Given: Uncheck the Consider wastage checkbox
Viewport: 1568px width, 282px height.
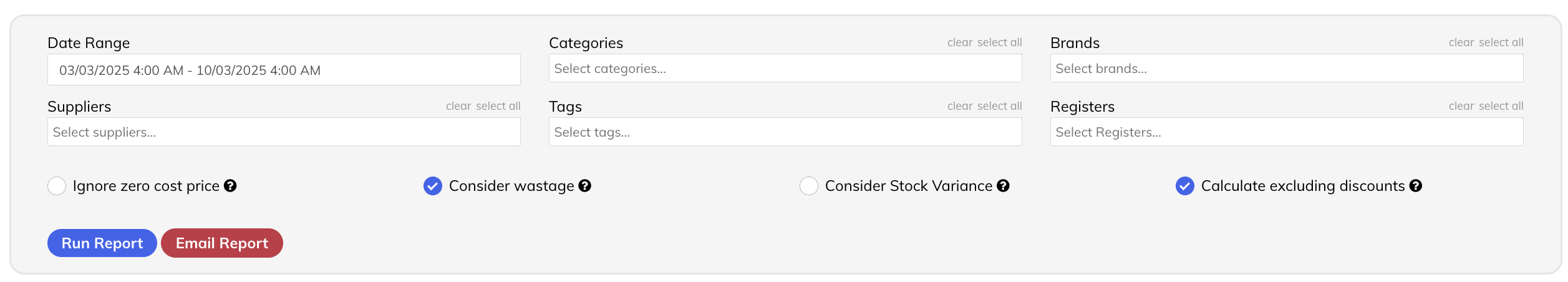Looking at the screenshot, I should point(433,186).
